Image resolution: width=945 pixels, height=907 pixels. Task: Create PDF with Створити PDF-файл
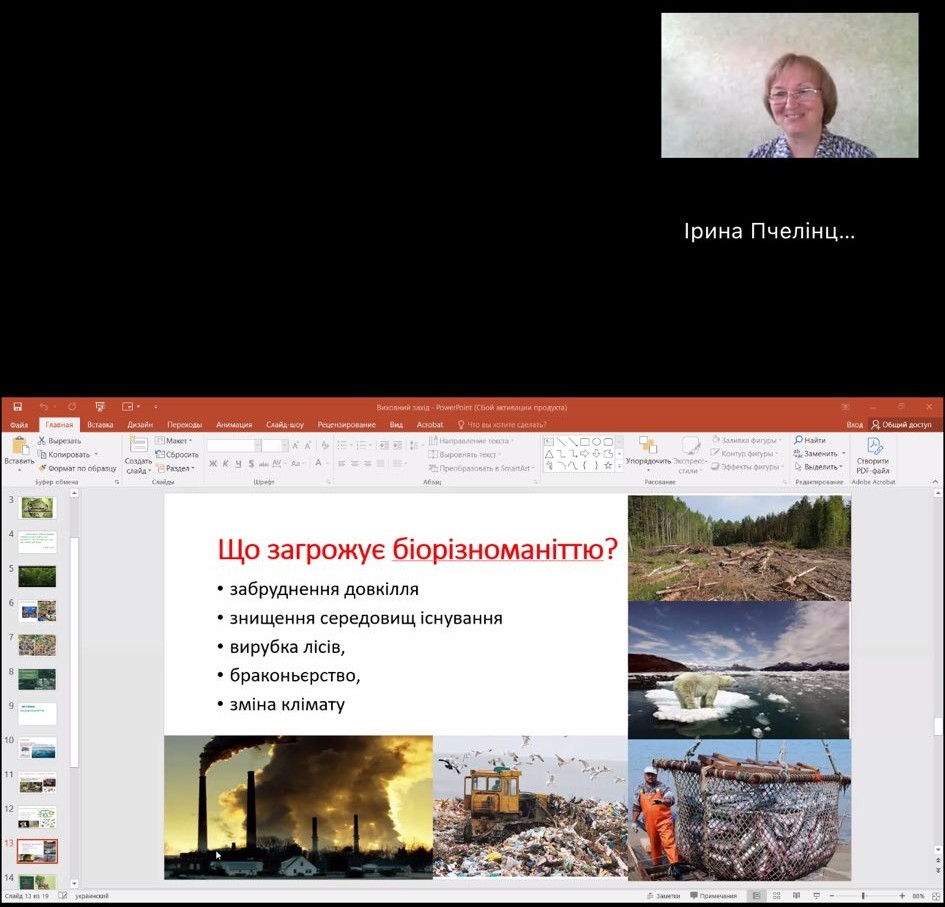tap(873, 456)
